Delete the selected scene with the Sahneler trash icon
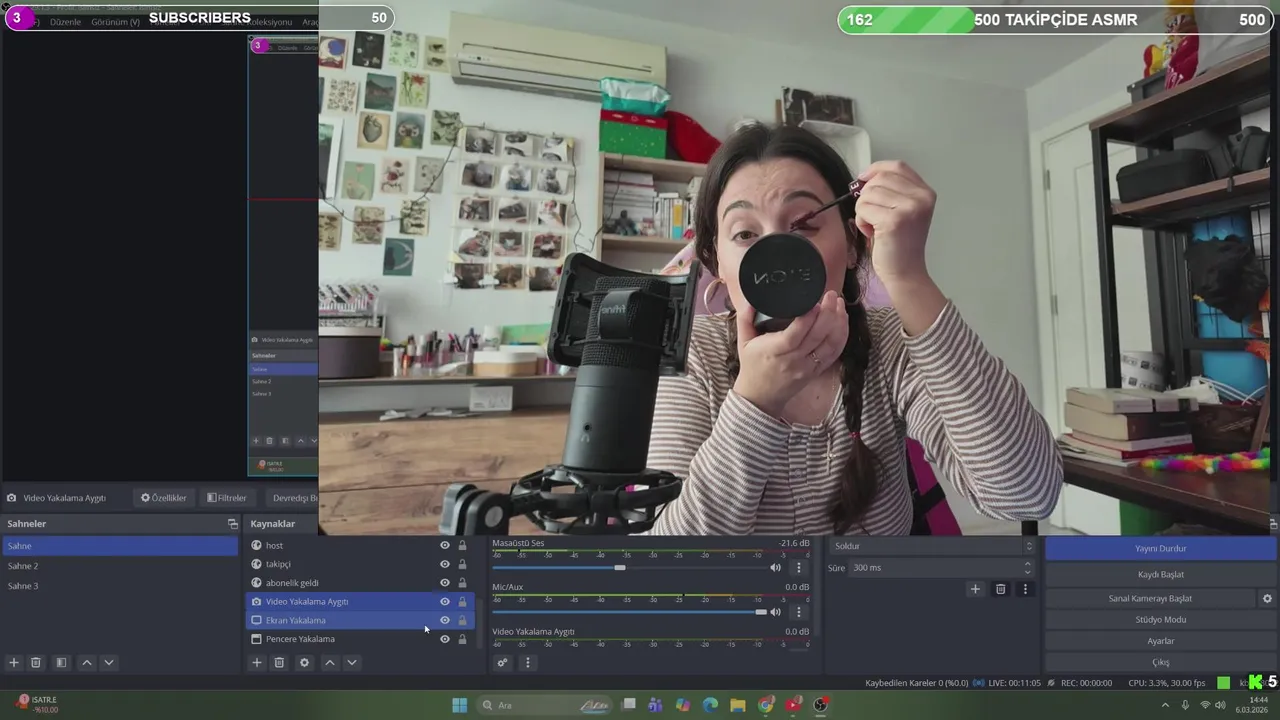This screenshot has height=720, width=1280. click(x=36, y=662)
